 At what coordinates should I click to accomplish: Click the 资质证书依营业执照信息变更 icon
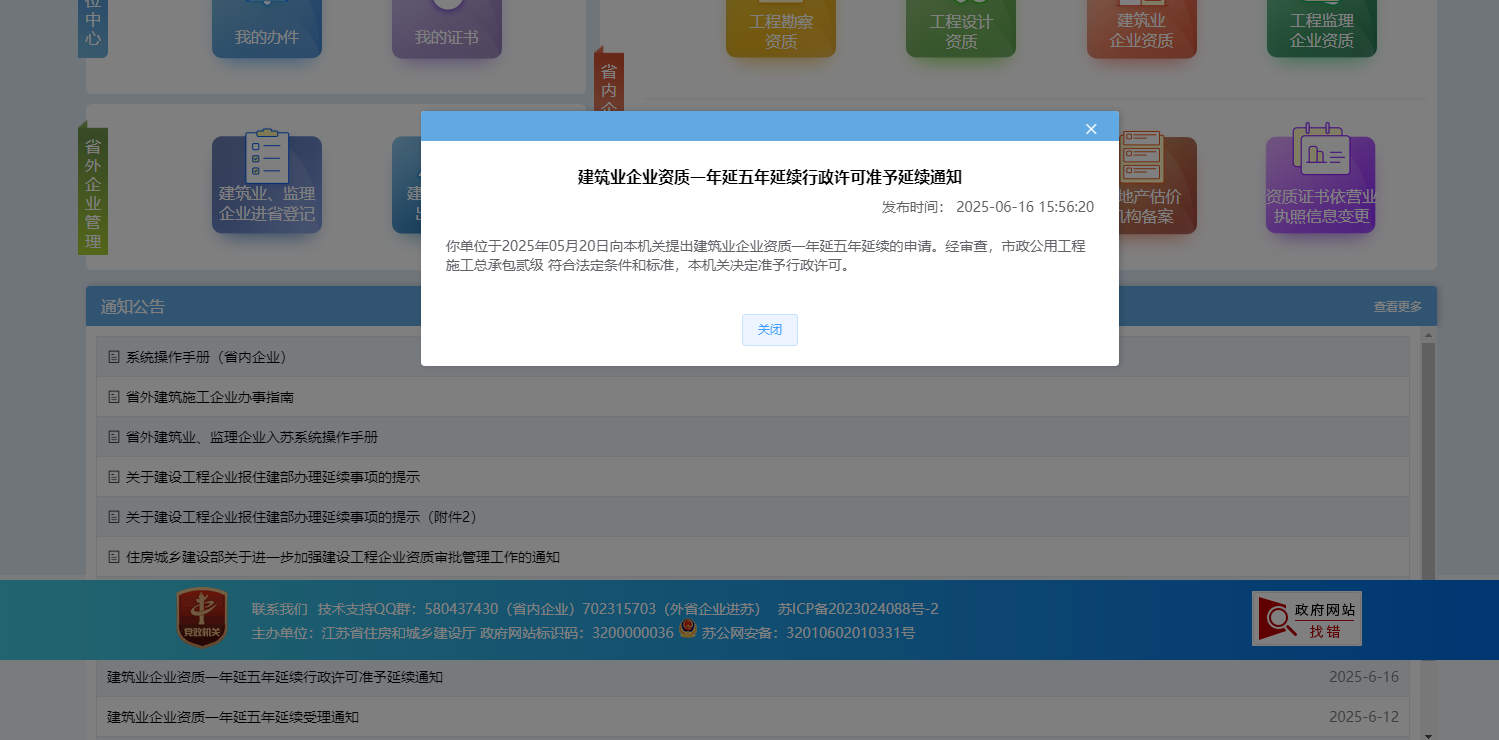tap(1321, 185)
